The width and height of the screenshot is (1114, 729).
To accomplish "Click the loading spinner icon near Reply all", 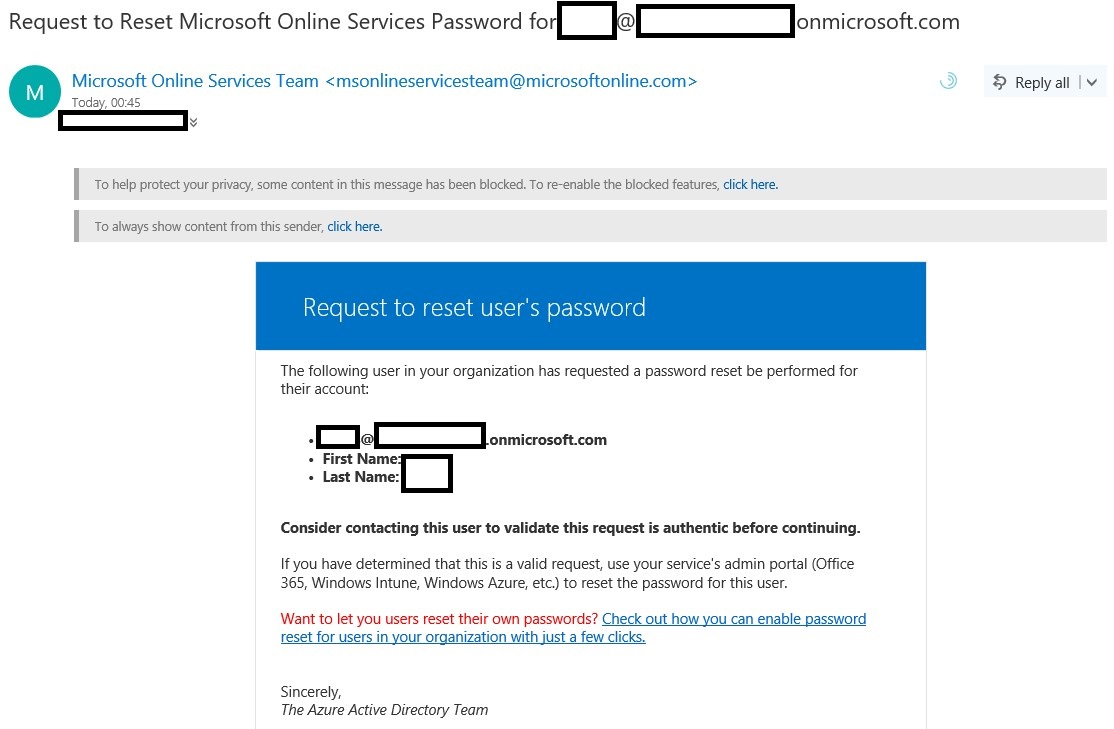I will (948, 82).
